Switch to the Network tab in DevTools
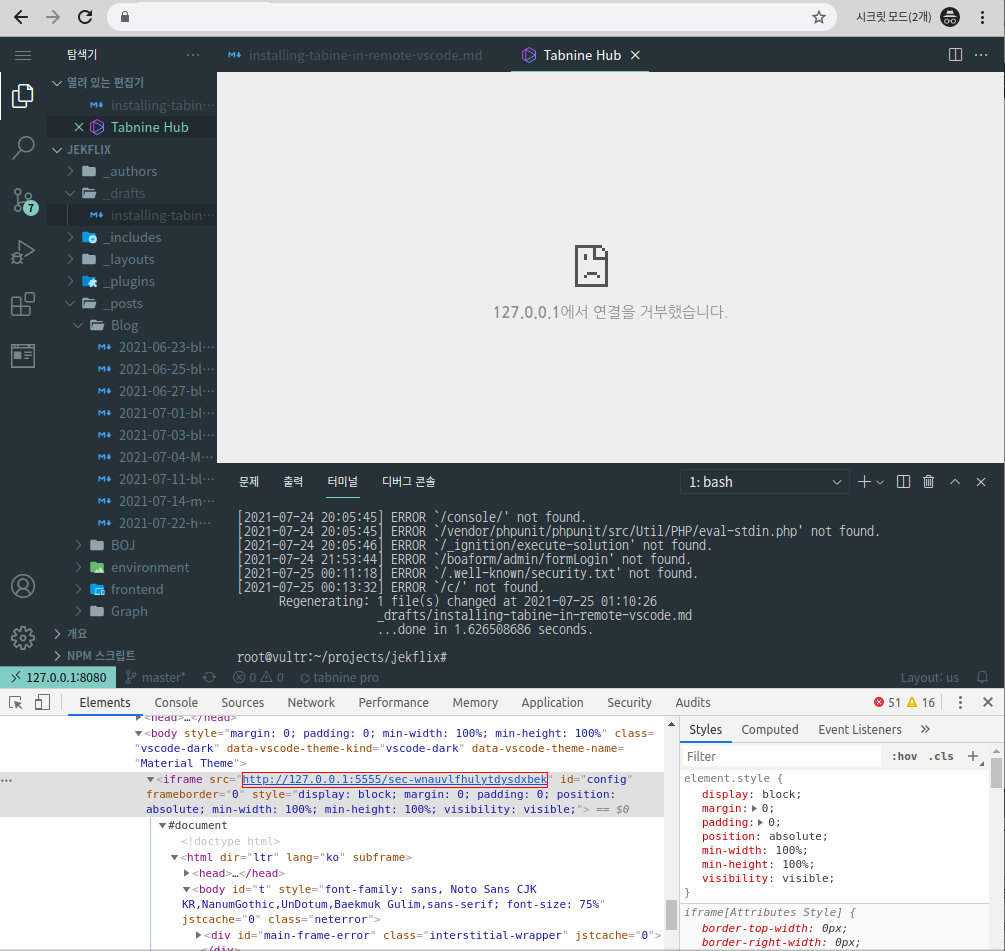 (x=311, y=702)
